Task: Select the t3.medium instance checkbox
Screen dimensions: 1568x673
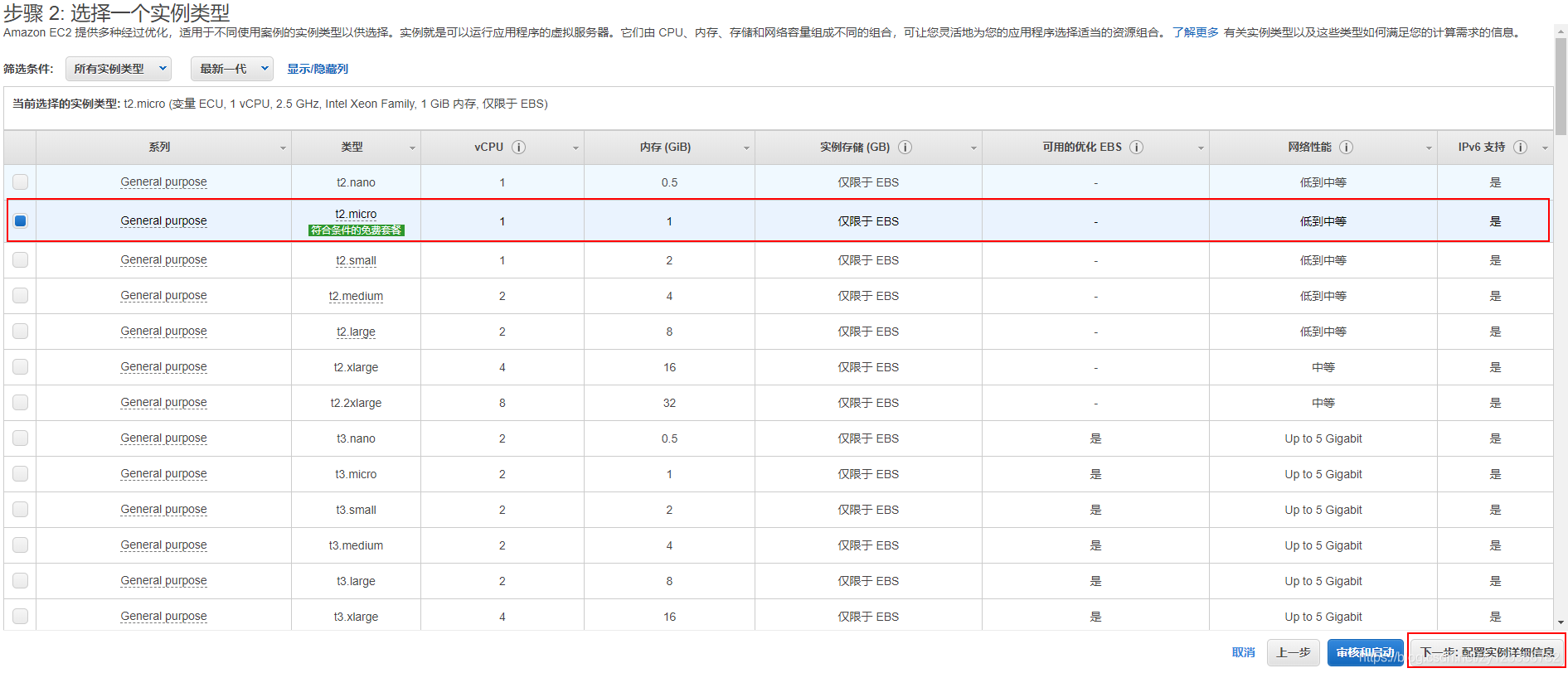Action: point(21,545)
